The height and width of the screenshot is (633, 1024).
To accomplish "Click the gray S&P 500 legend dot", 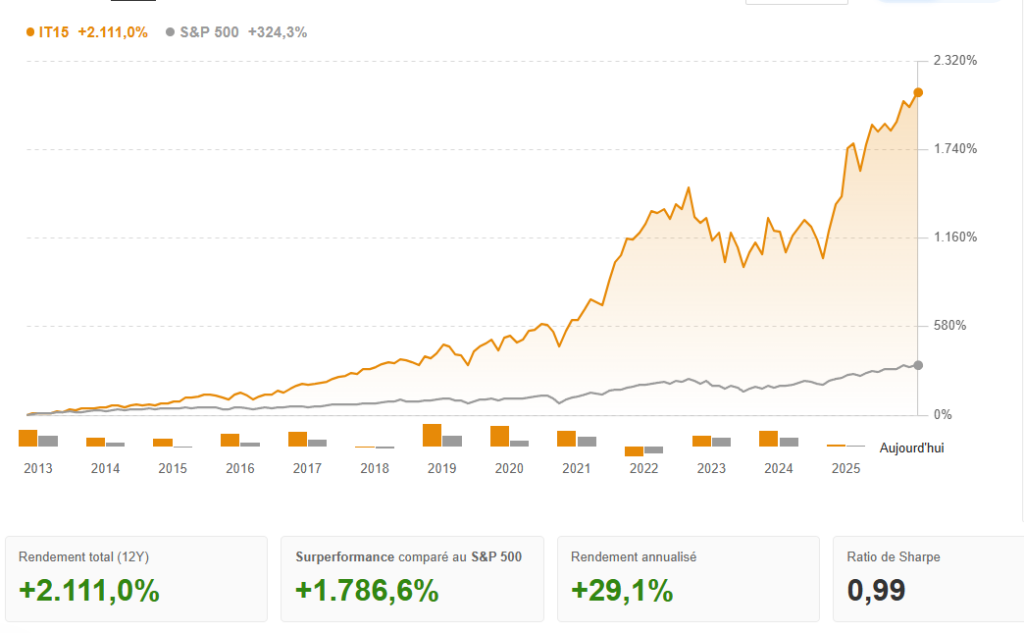I will [173, 32].
